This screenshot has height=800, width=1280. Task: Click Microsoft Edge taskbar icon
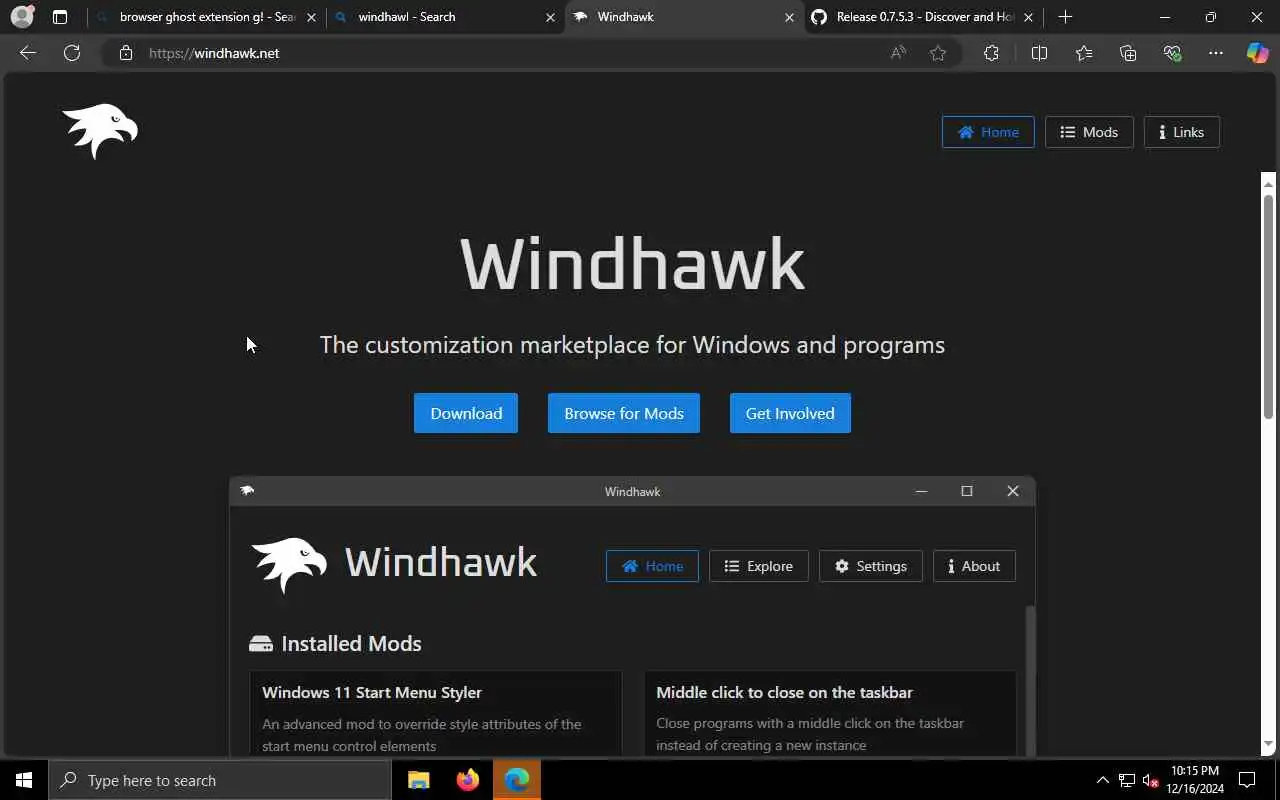coord(517,780)
